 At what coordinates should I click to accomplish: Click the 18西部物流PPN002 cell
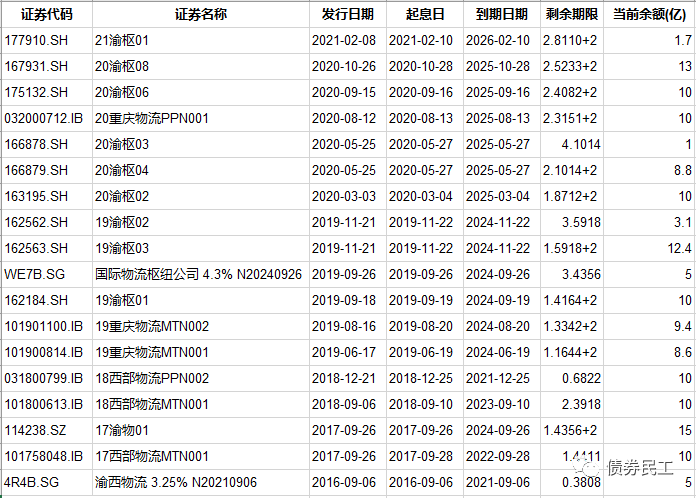(x=151, y=378)
